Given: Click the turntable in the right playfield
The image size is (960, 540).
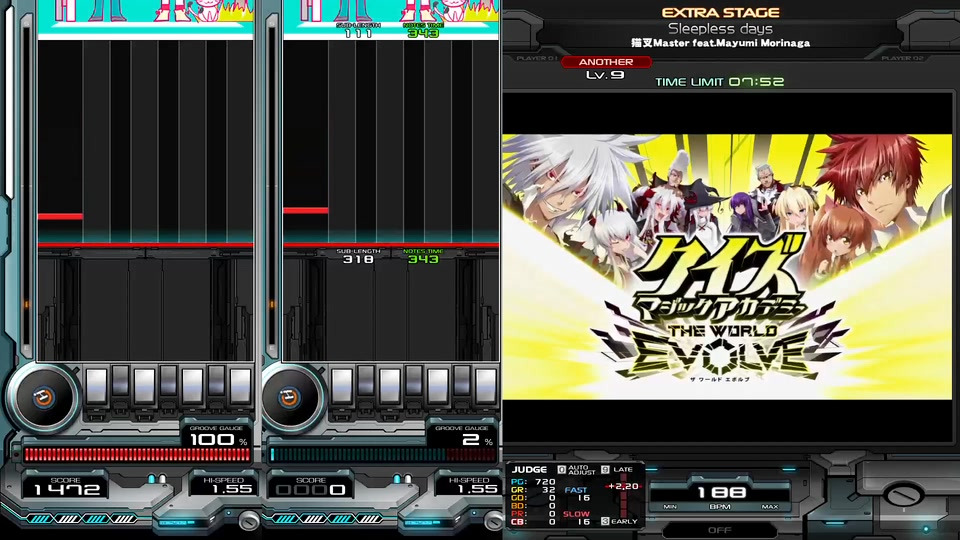Looking at the screenshot, I should pyautogui.click(x=290, y=398).
